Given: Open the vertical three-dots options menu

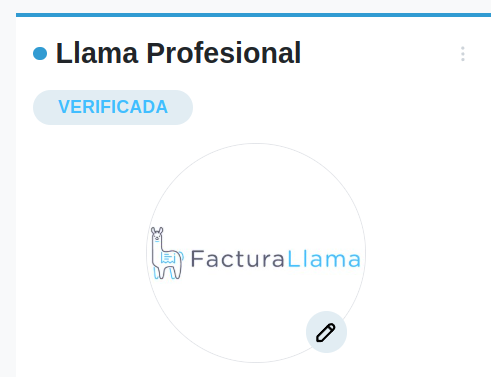Looking at the screenshot, I should coord(463,54).
